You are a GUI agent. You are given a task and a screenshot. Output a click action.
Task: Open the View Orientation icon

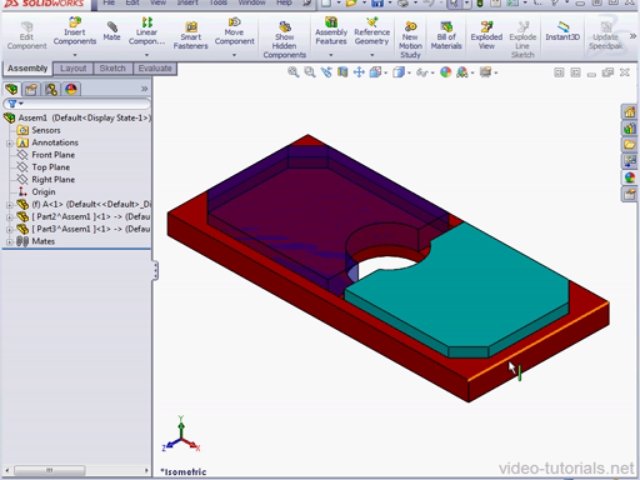375,72
